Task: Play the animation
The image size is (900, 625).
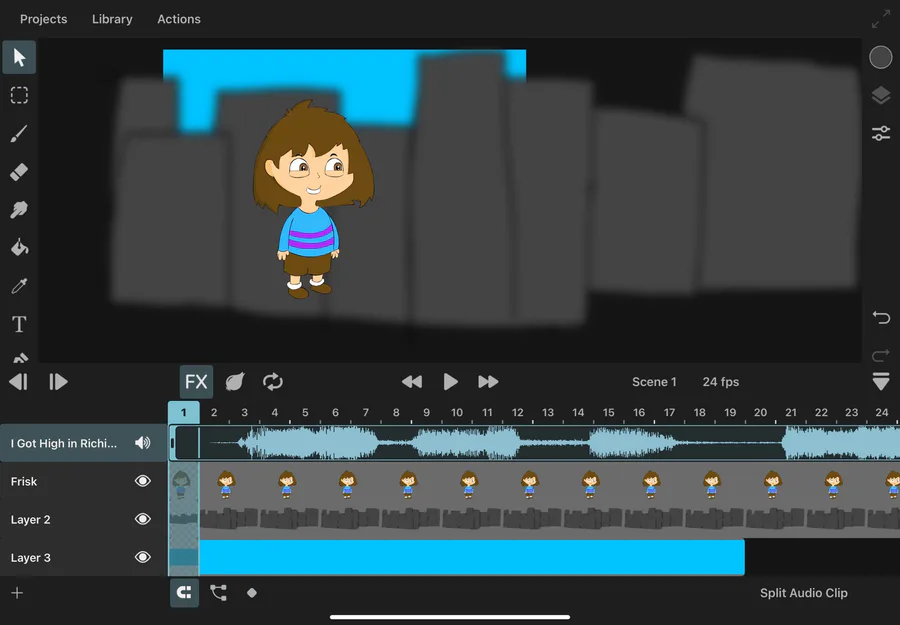Action: 451,382
